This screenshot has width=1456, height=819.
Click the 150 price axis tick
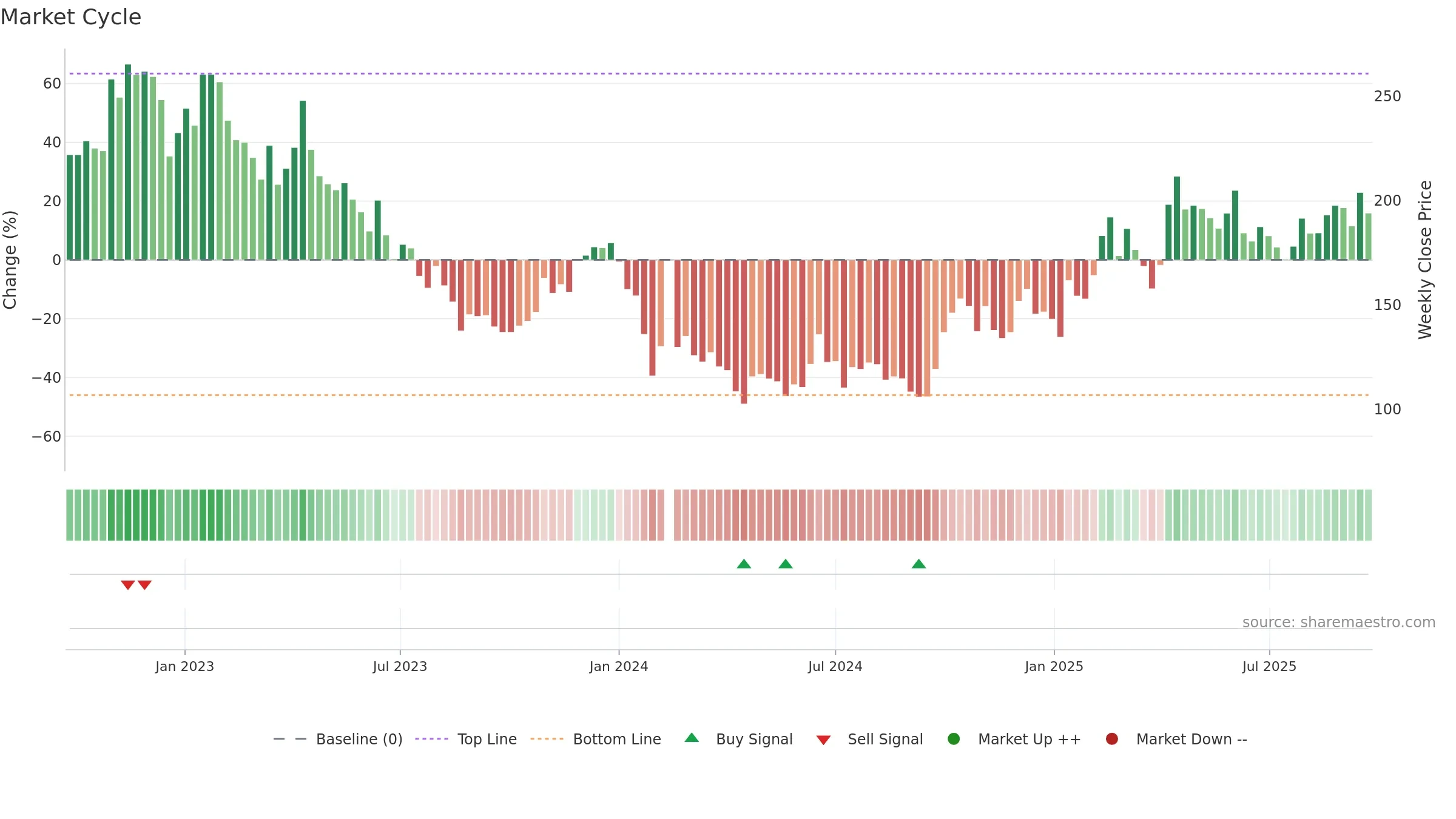tap(1387, 305)
